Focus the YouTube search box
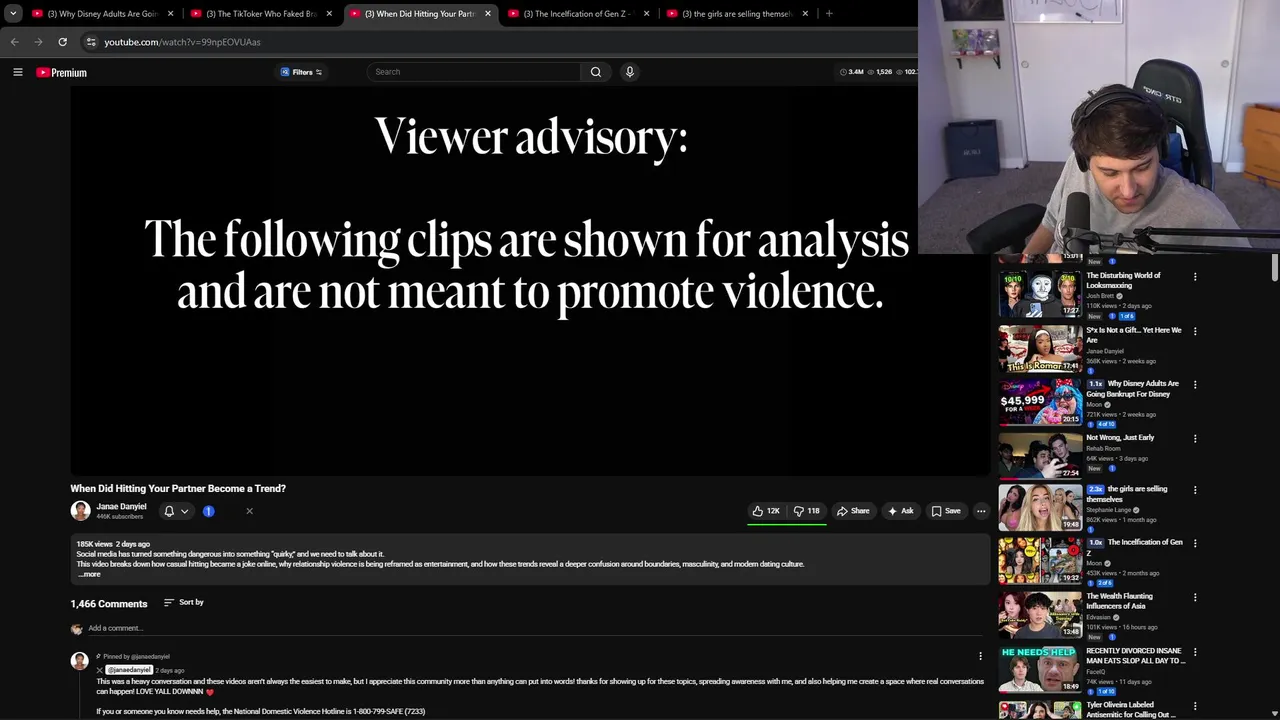This screenshot has width=1280, height=720. click(x=474, y=72)
